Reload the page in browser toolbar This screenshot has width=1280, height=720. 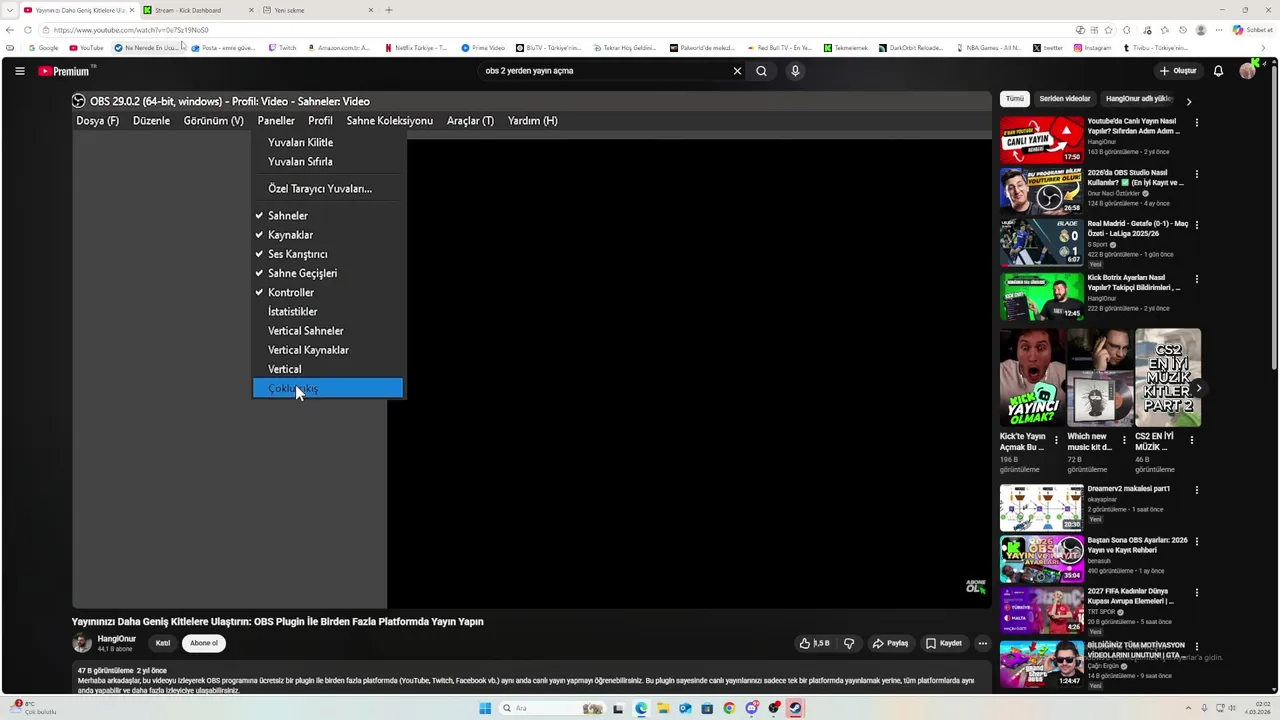[27, 30]
